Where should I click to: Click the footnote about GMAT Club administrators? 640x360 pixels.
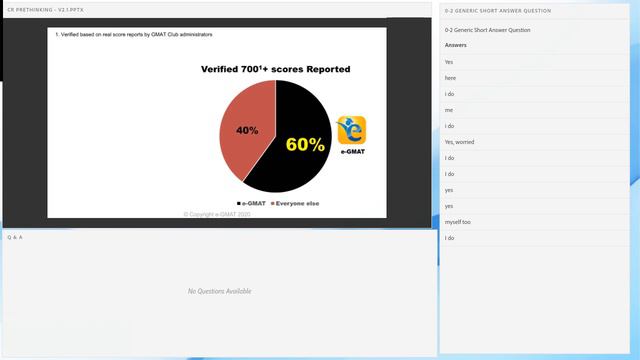[133, 35]
